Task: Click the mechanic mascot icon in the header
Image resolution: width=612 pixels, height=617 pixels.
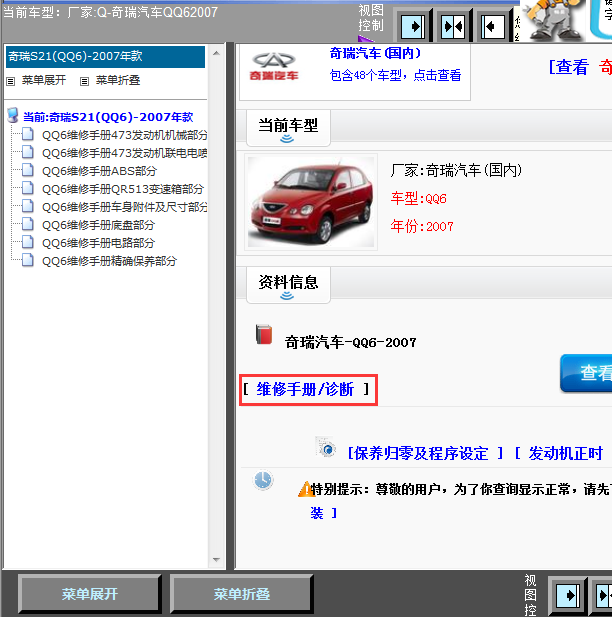Action: [553, 20]
